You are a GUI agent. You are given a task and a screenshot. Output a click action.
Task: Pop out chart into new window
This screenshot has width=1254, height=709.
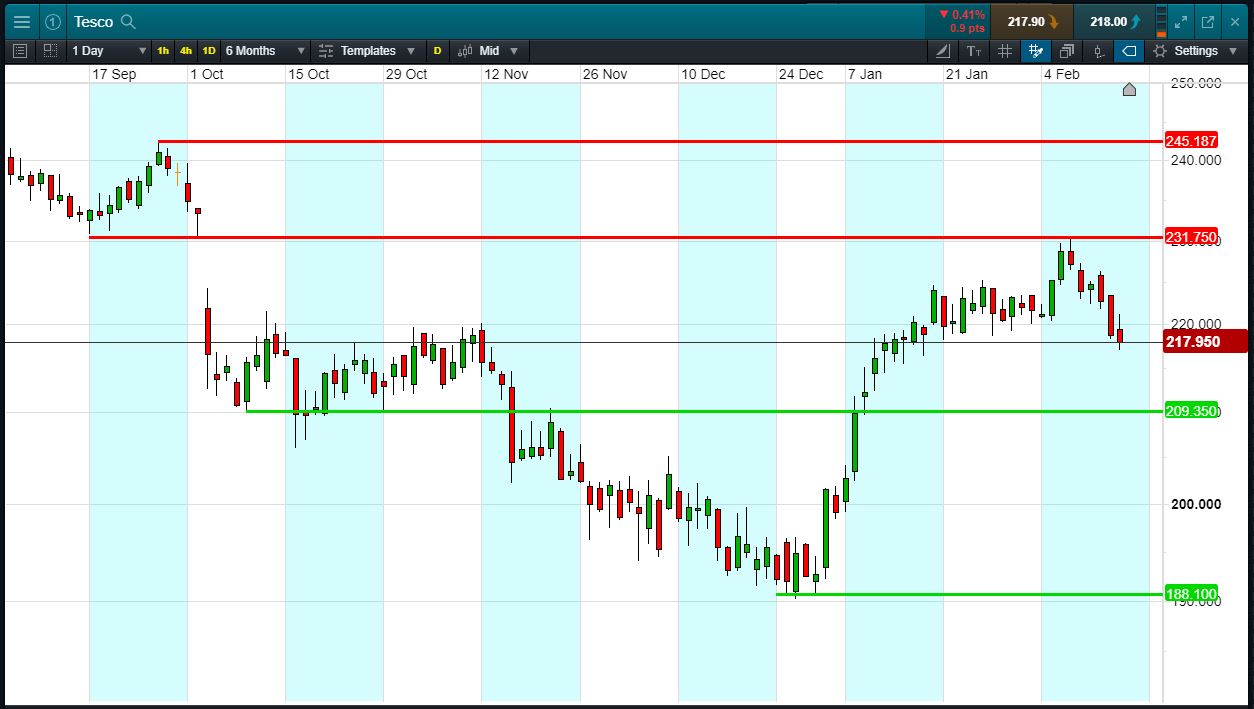pyautogui.click(x=1207, y=21)
